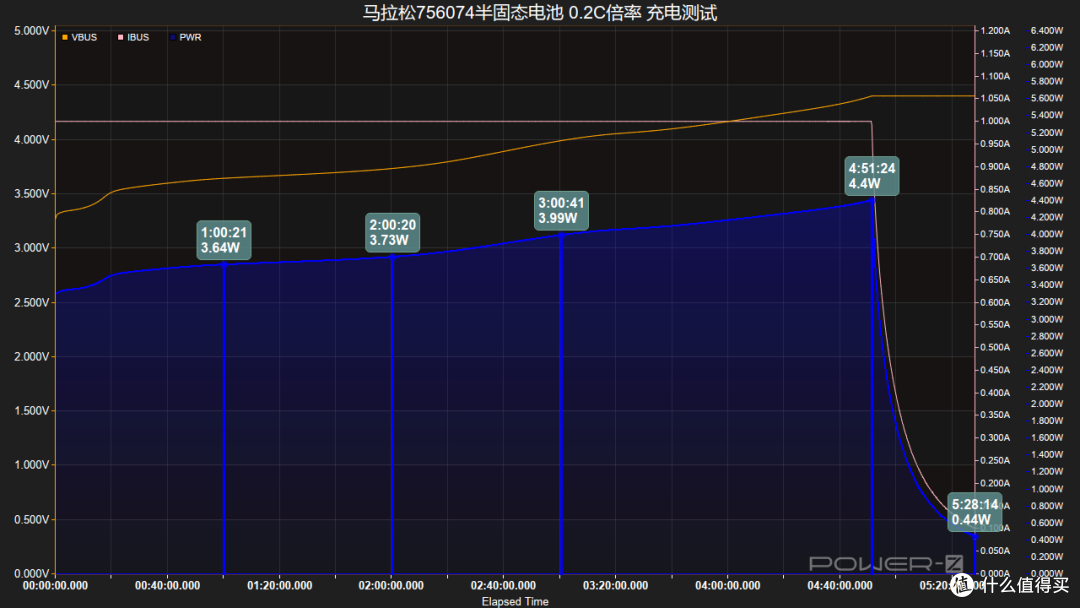Click the 3.000V voltage axis label
The width and height of the screenshot is (1080, 608).
(x=32, y=247)
